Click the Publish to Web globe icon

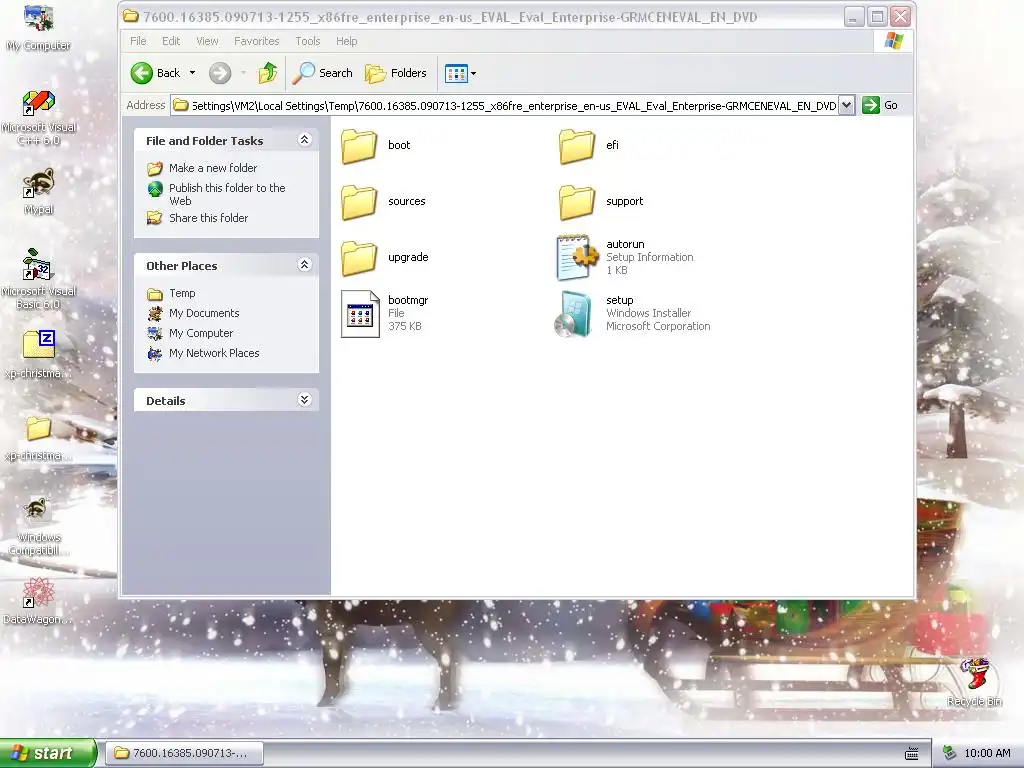click(155, 189)
